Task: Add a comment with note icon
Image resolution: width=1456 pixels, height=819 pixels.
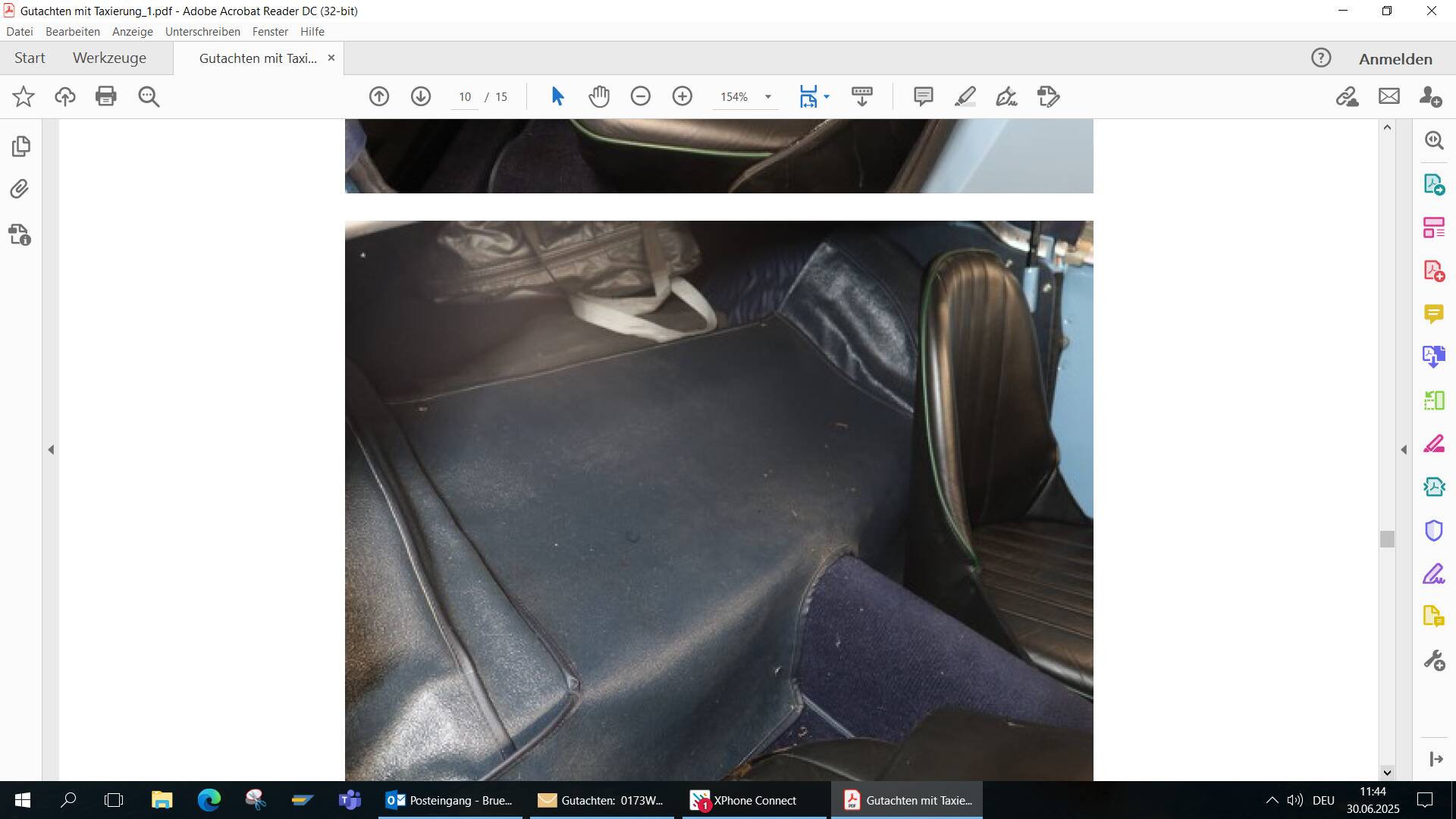Action: (923, 96)
